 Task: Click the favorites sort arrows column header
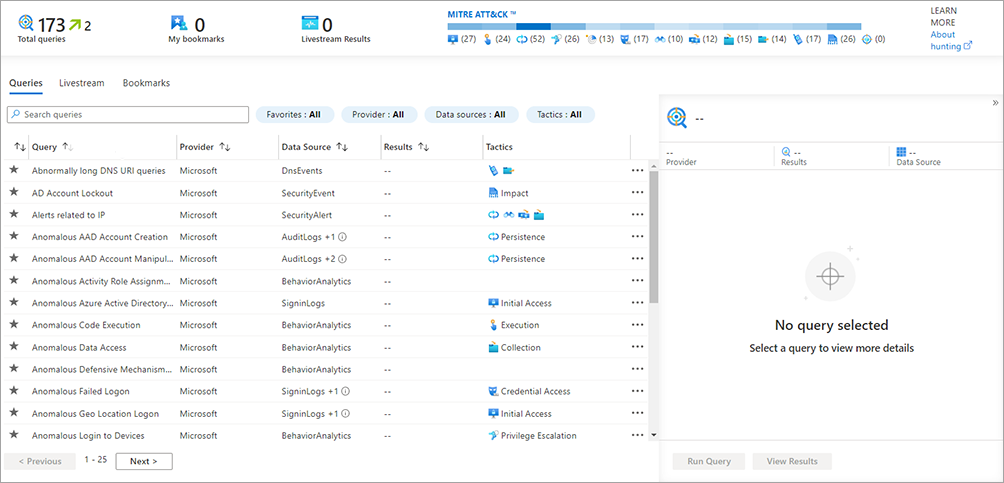click(19, 147)
